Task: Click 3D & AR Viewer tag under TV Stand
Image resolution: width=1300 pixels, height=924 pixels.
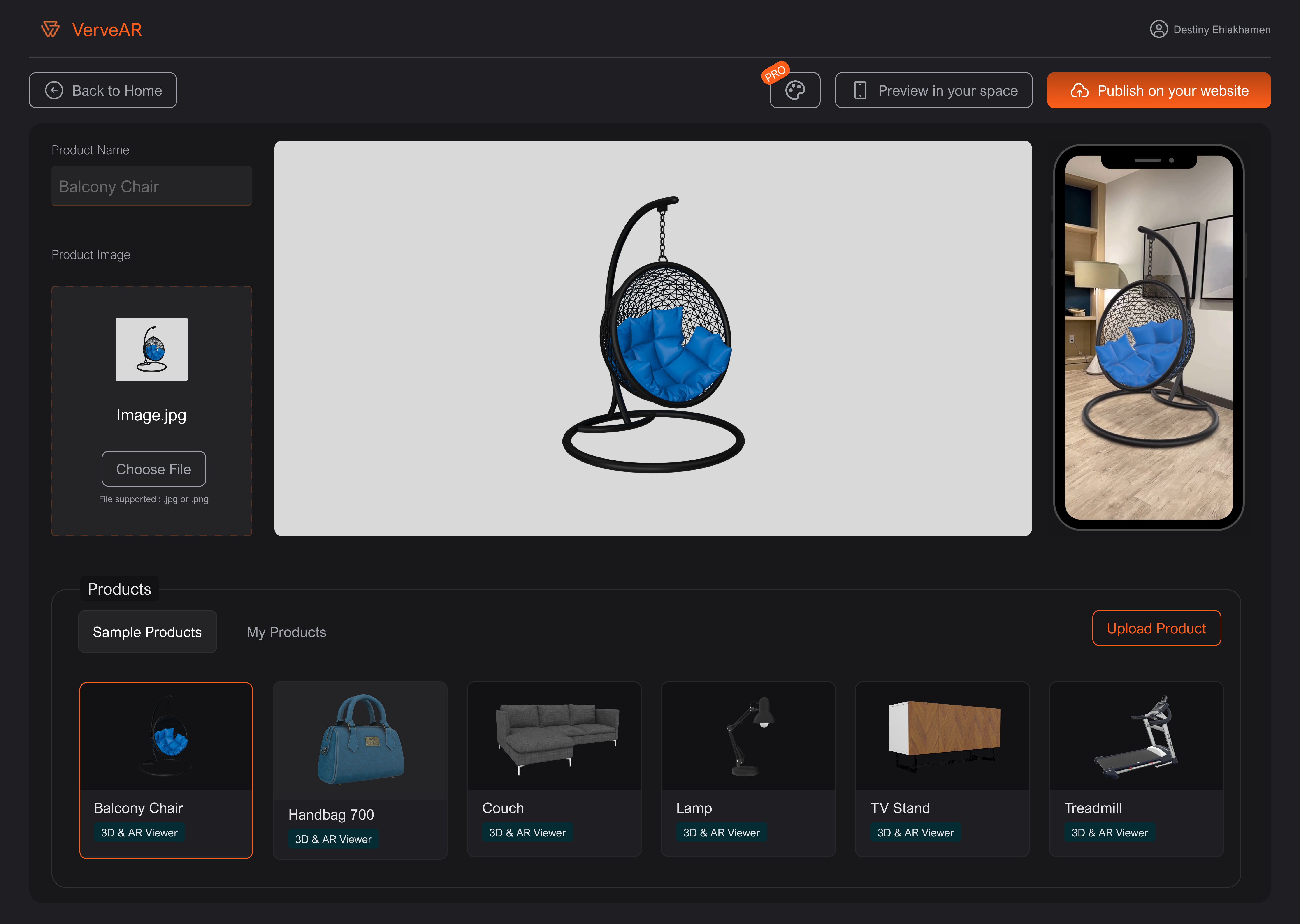Action: tap(916, 832)
